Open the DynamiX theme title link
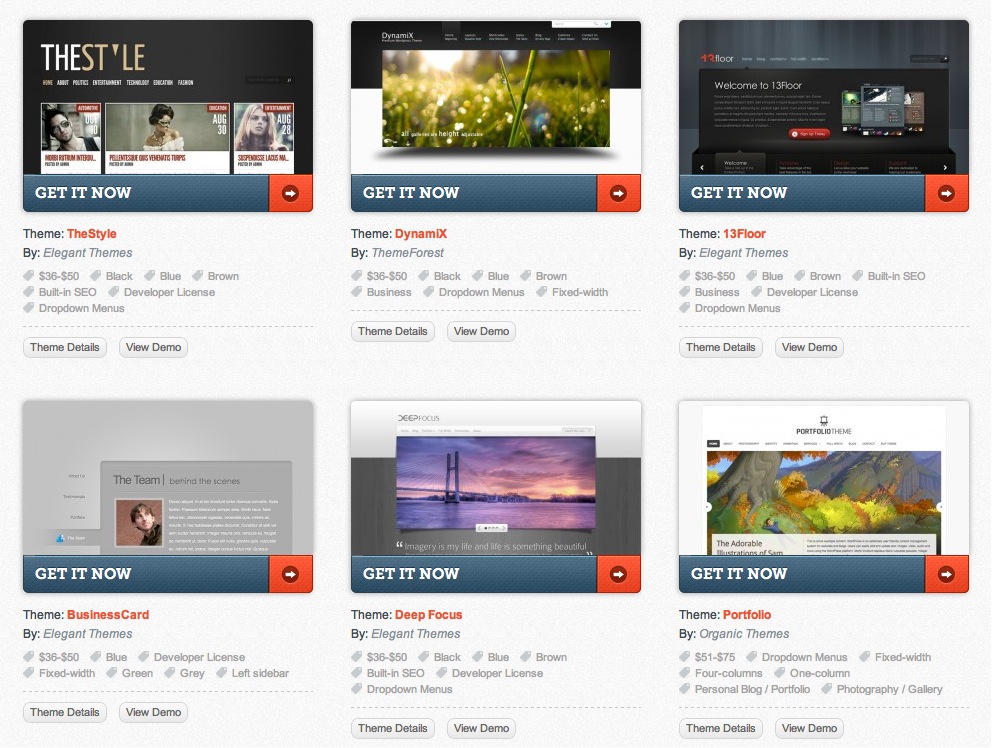Image resolution: width=992 pixels, height=748 pixels. coord(421,234)
